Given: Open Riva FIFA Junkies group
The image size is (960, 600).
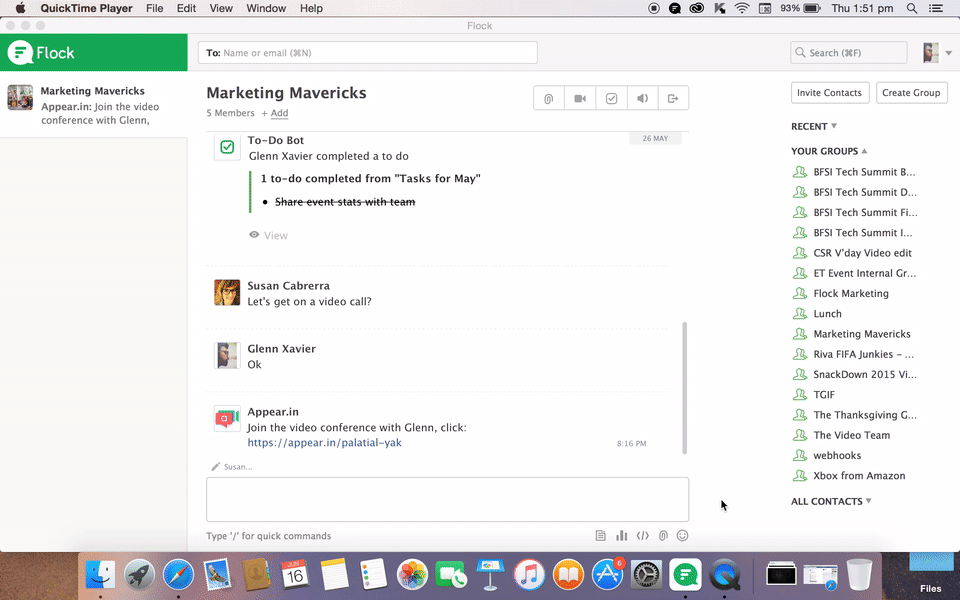Looking at the screenshot, I should tap(863, 354).
